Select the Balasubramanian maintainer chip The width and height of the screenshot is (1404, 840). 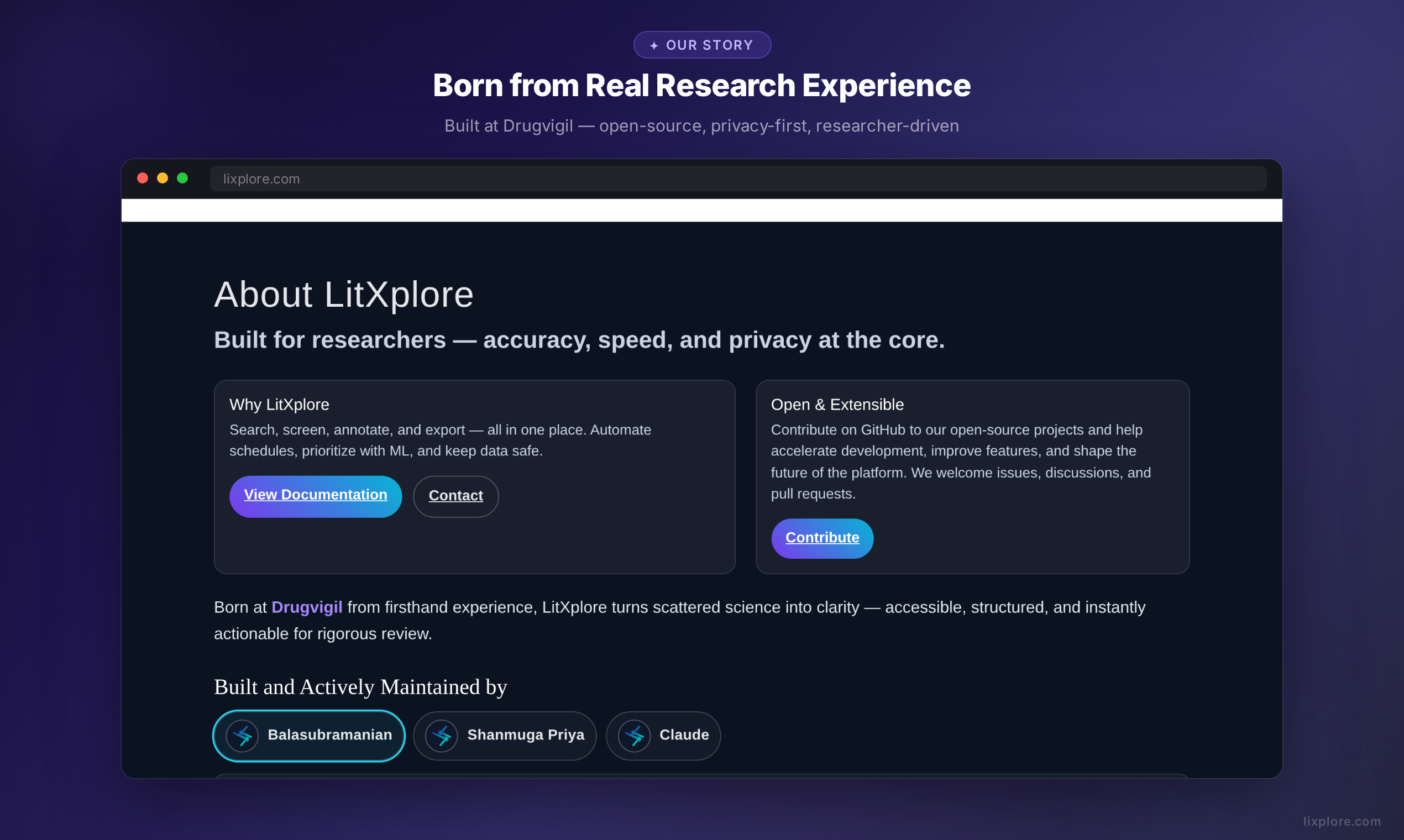point(308,736)
